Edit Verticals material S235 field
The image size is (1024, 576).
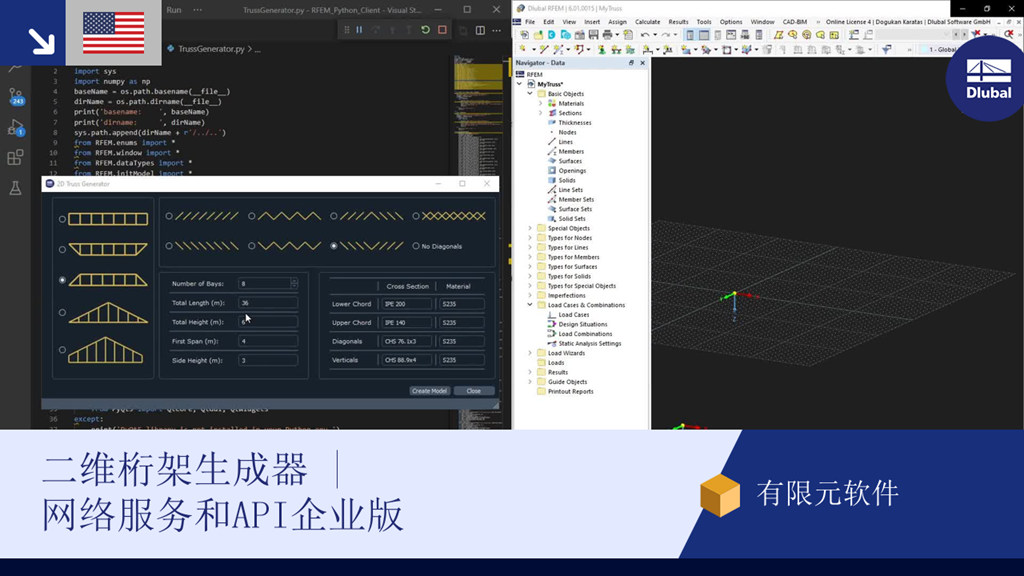tap(462, 360)
